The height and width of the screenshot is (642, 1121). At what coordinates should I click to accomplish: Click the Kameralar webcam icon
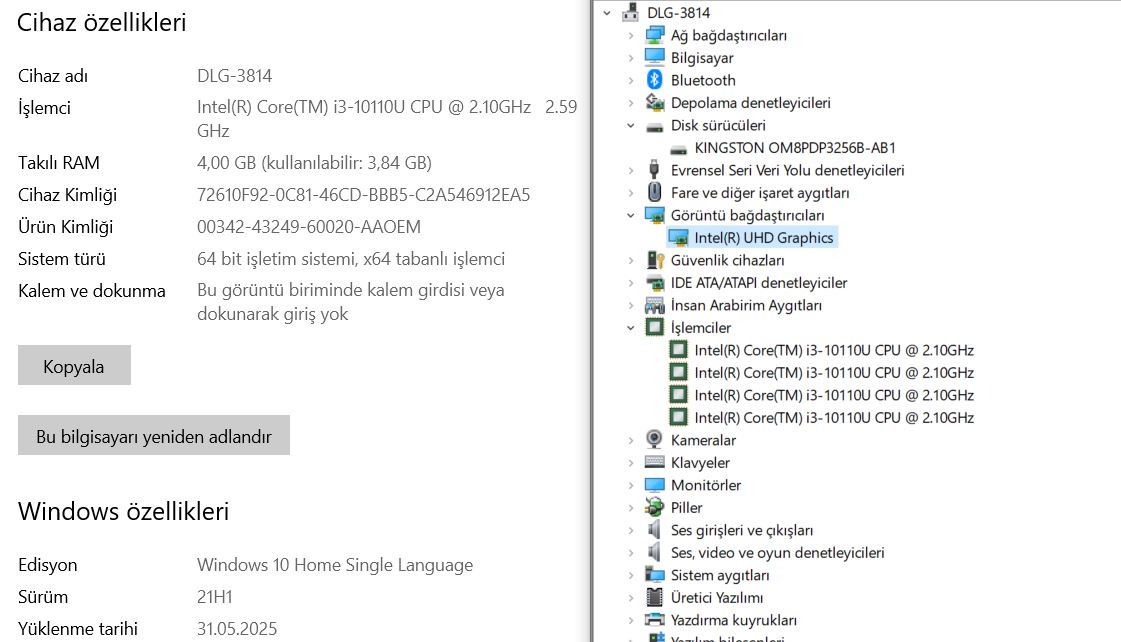654,440
